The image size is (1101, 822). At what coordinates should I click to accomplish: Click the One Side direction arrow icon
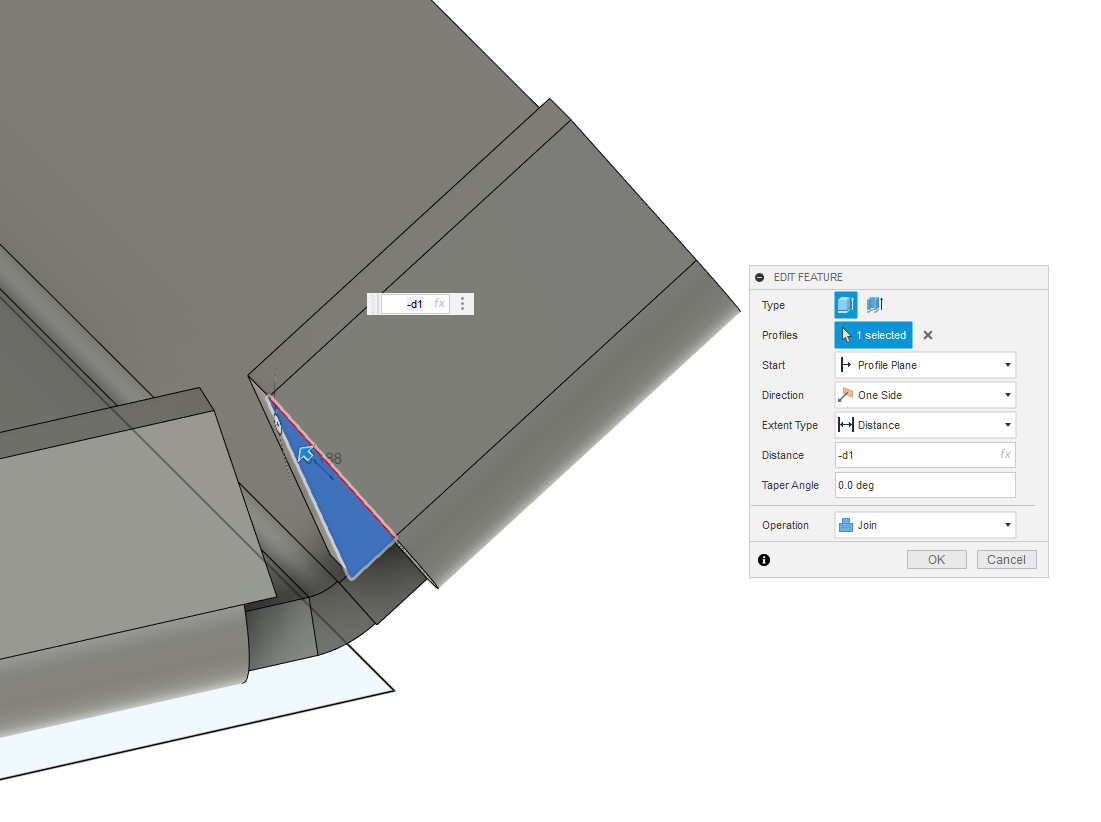tap(846, 394)
